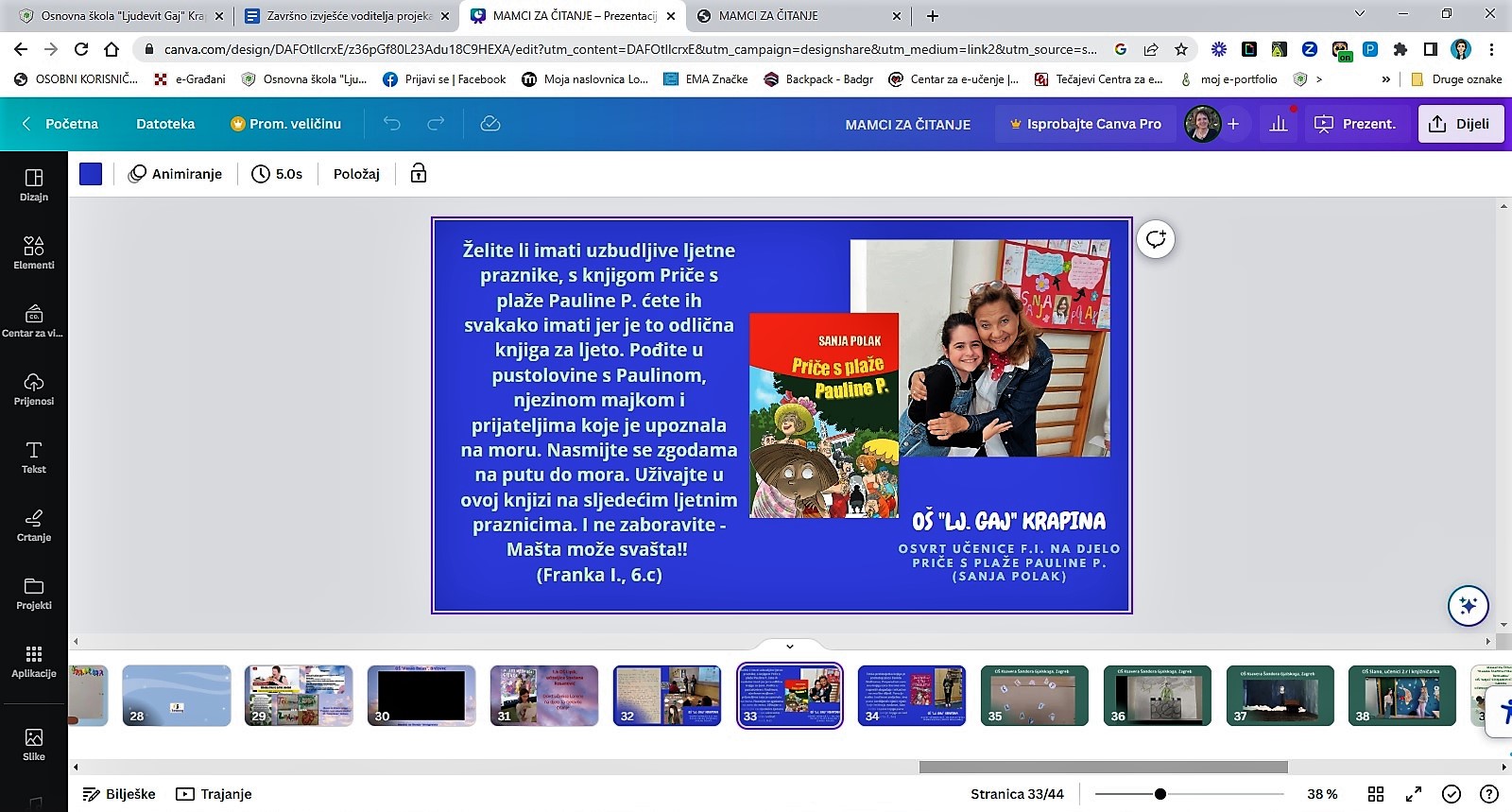Open Prom. veličinu resize option
The image size is (1512, 812).
286,124
